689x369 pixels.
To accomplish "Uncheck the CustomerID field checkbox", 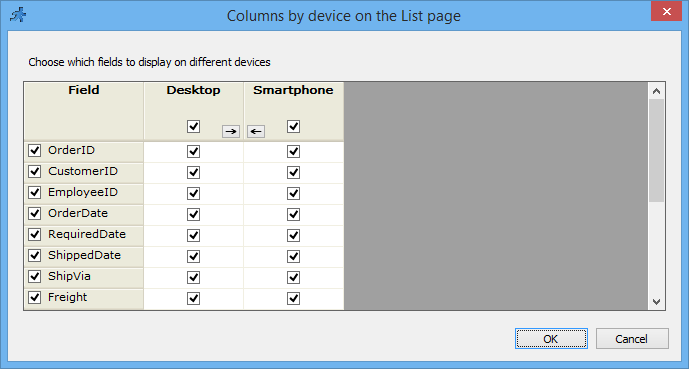I will (x=34, y=171).
